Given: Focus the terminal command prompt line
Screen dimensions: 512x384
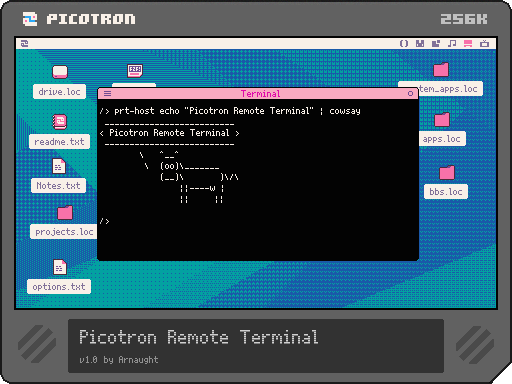Looking at the screenshot, I should click(258, 221).
